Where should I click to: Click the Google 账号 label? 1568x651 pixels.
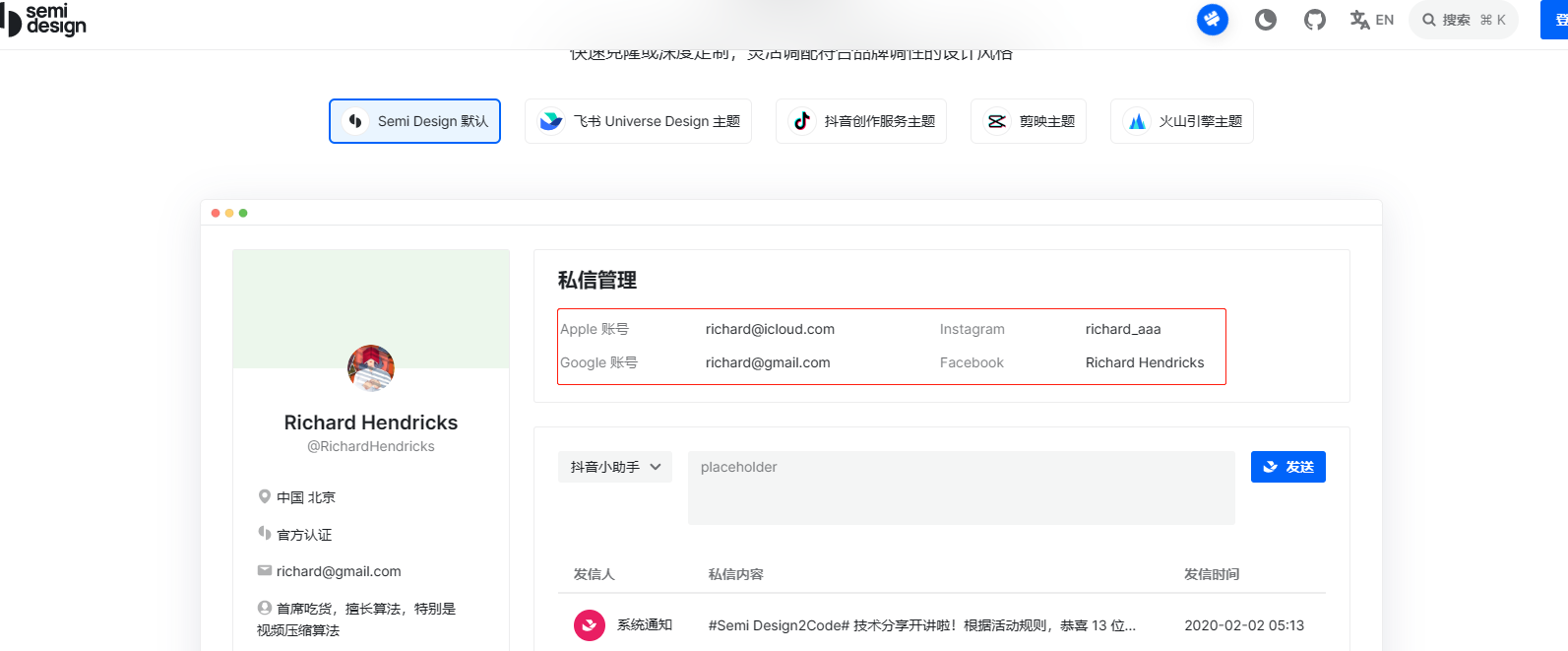tap(598, 362)
